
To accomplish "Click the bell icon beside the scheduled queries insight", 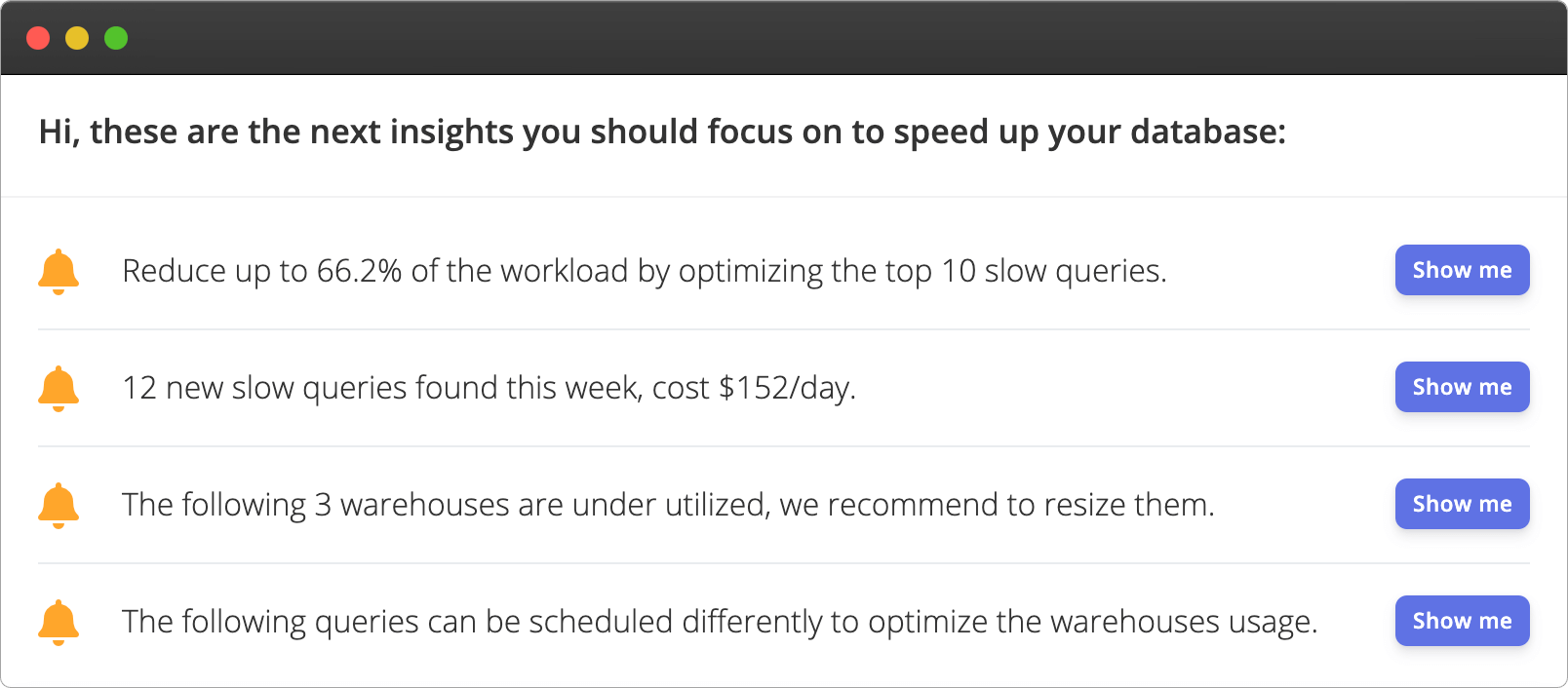I will (59, 622).
